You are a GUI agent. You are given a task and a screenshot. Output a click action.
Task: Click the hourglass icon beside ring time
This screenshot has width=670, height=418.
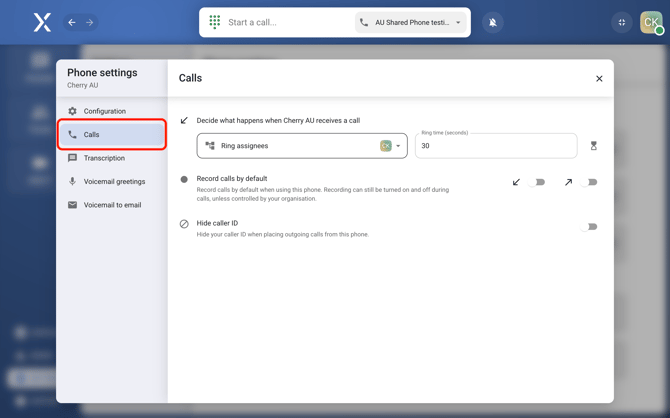[594, 146]
